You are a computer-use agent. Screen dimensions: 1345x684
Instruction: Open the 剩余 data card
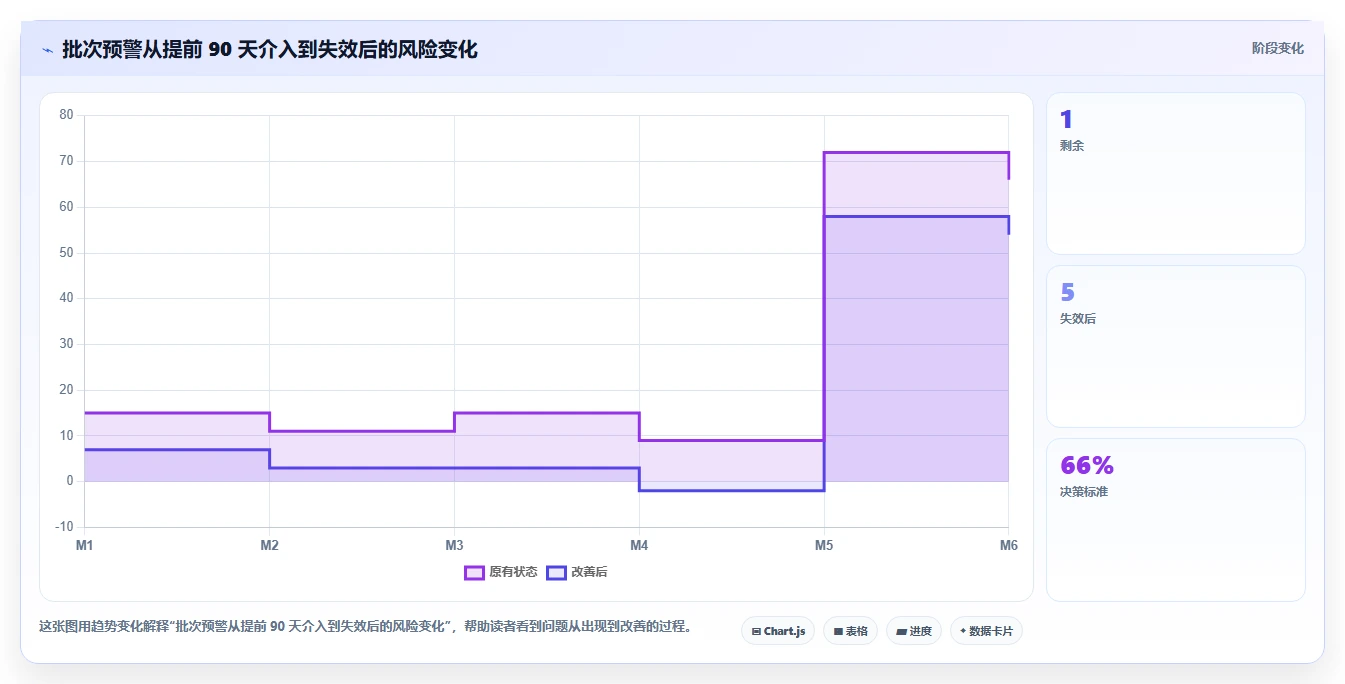1176,174
